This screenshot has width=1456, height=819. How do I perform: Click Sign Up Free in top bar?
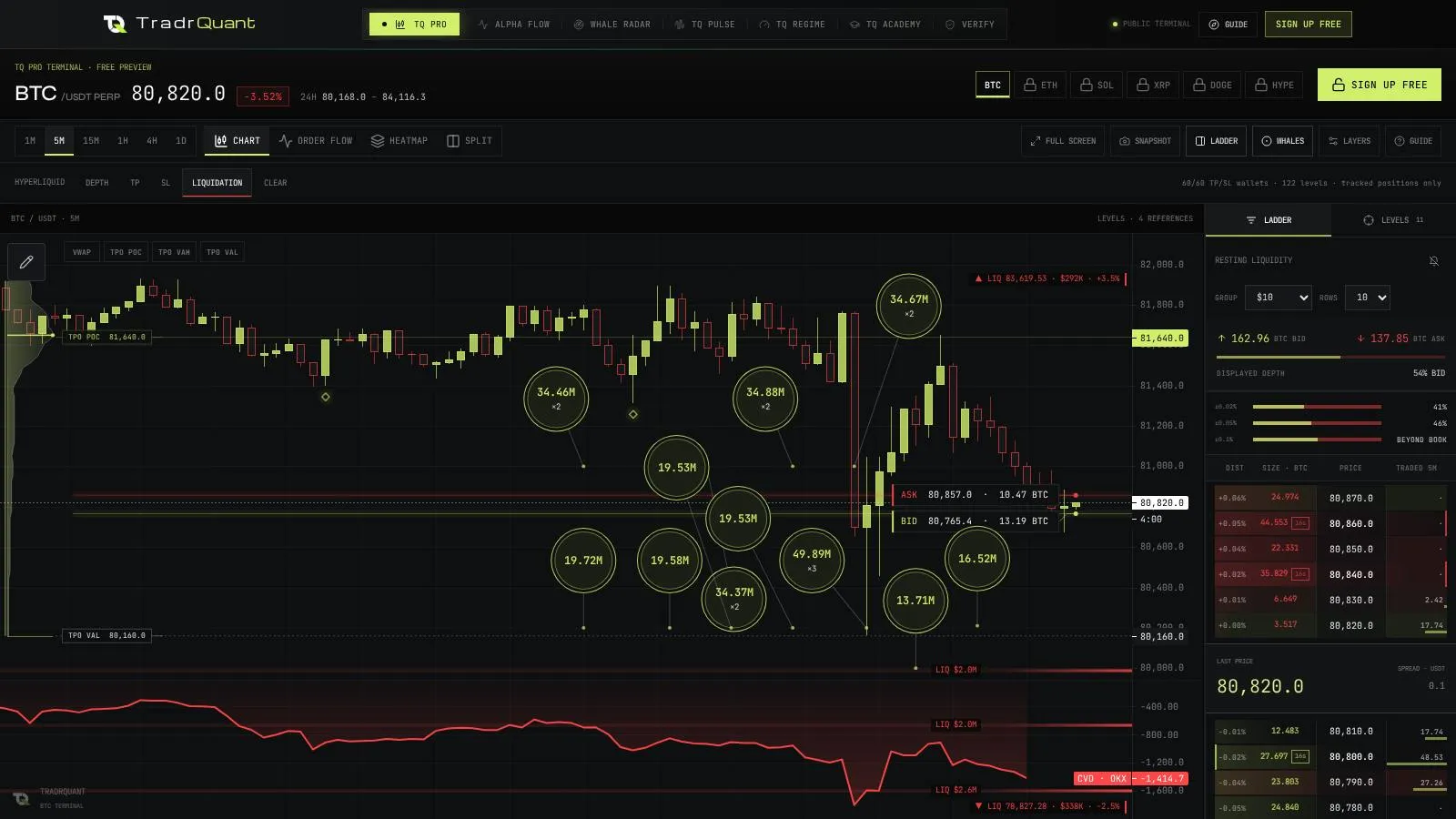point(1308,25)
